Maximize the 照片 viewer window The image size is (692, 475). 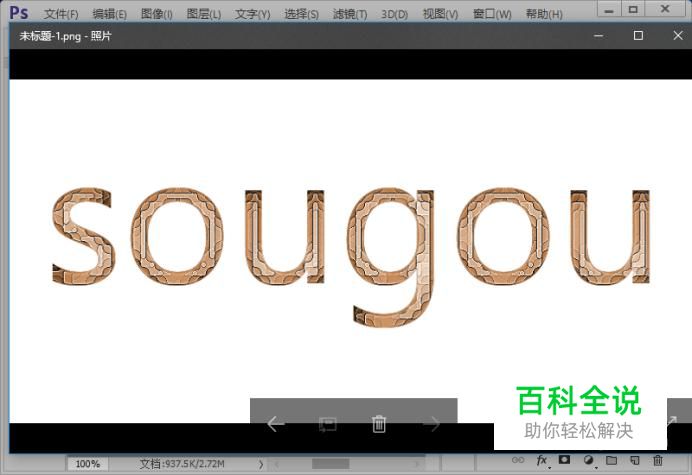tap(638, 36)
